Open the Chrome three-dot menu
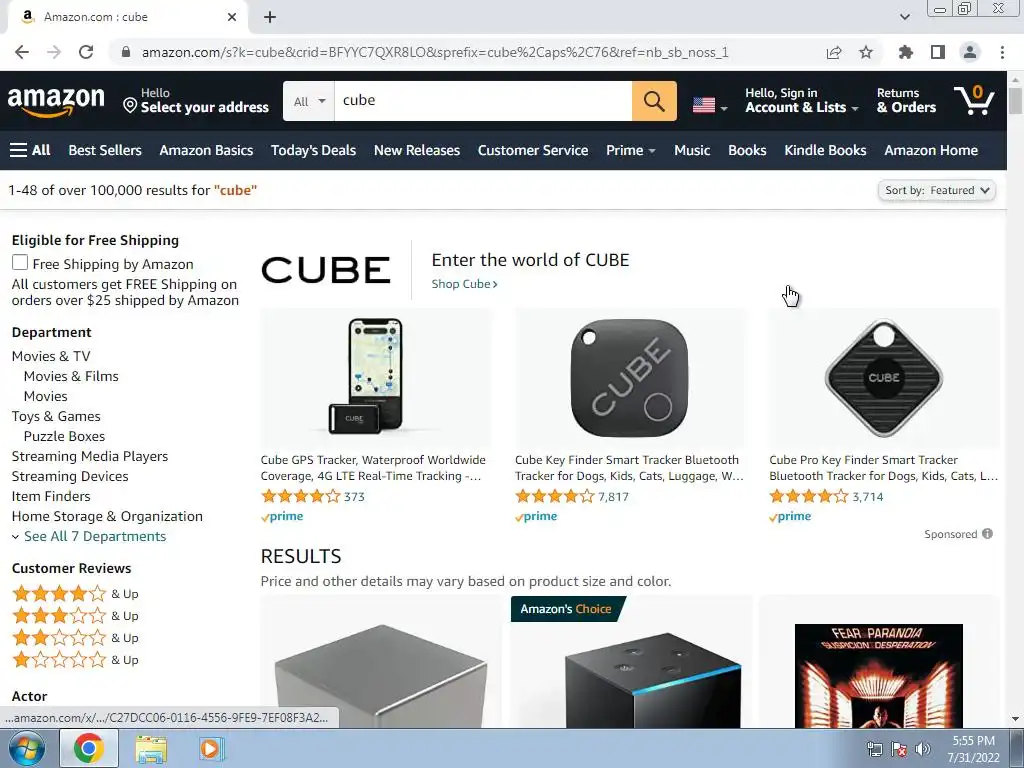Image resolution: width=1024 pixels, height=768 pixels. 1002,52
